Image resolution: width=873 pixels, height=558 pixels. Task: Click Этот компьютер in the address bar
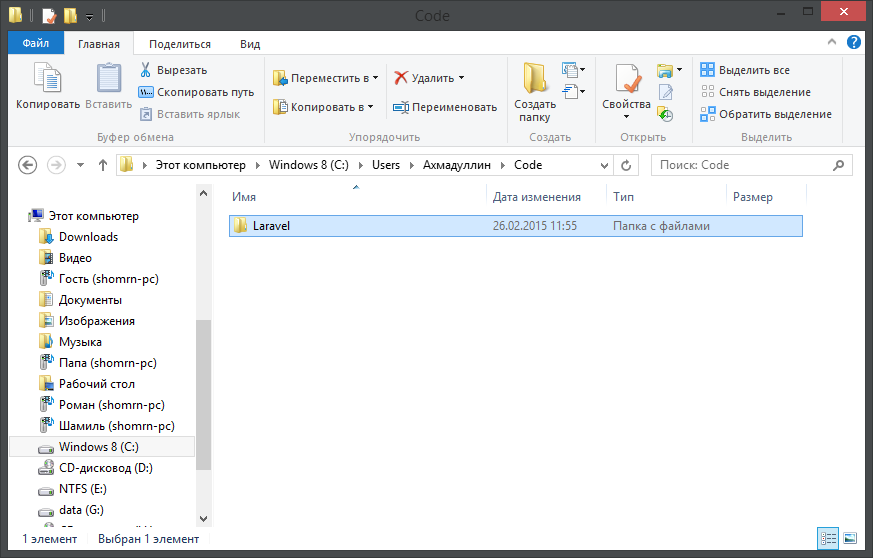200,165
